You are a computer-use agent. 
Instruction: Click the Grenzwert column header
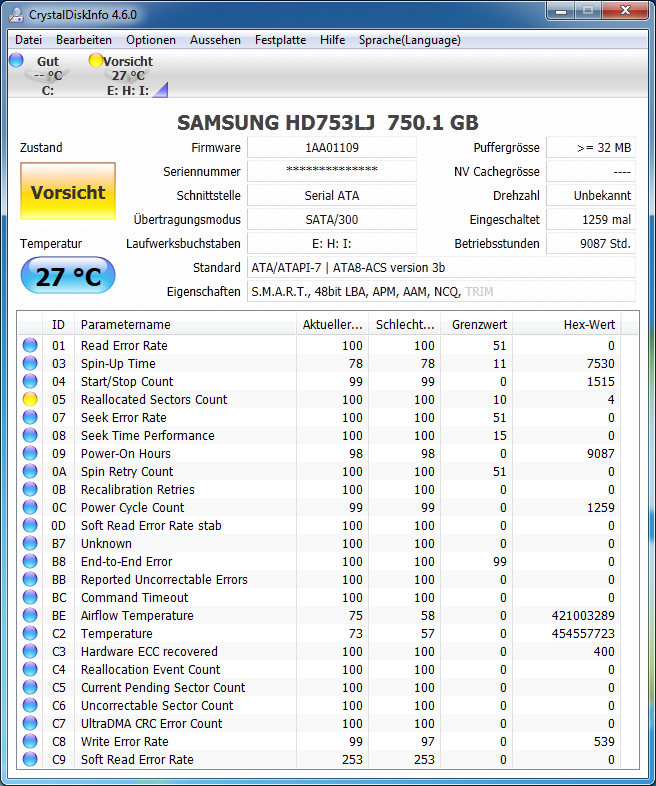pos(477,324)
